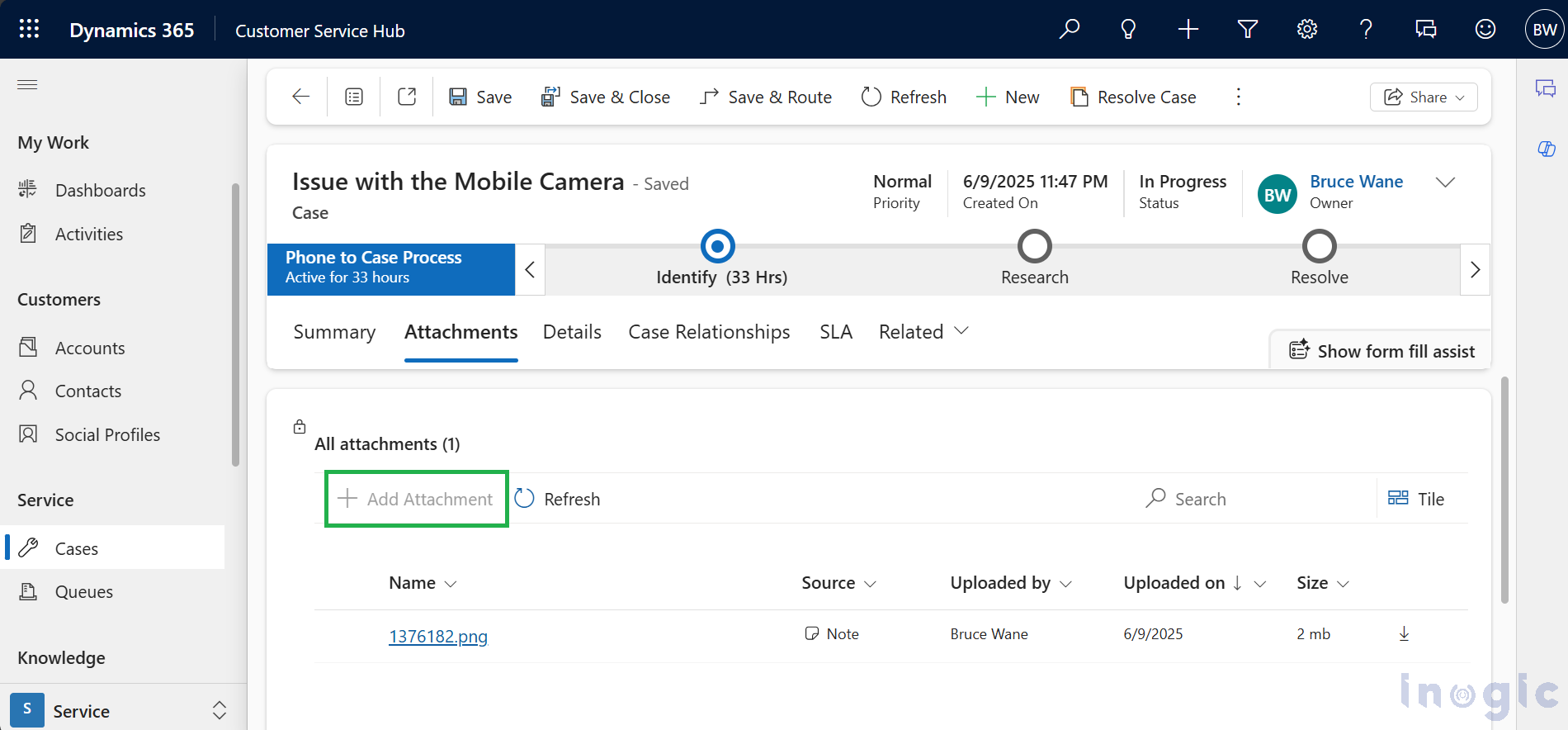Click the back arrow in command bar

[300, 97]
